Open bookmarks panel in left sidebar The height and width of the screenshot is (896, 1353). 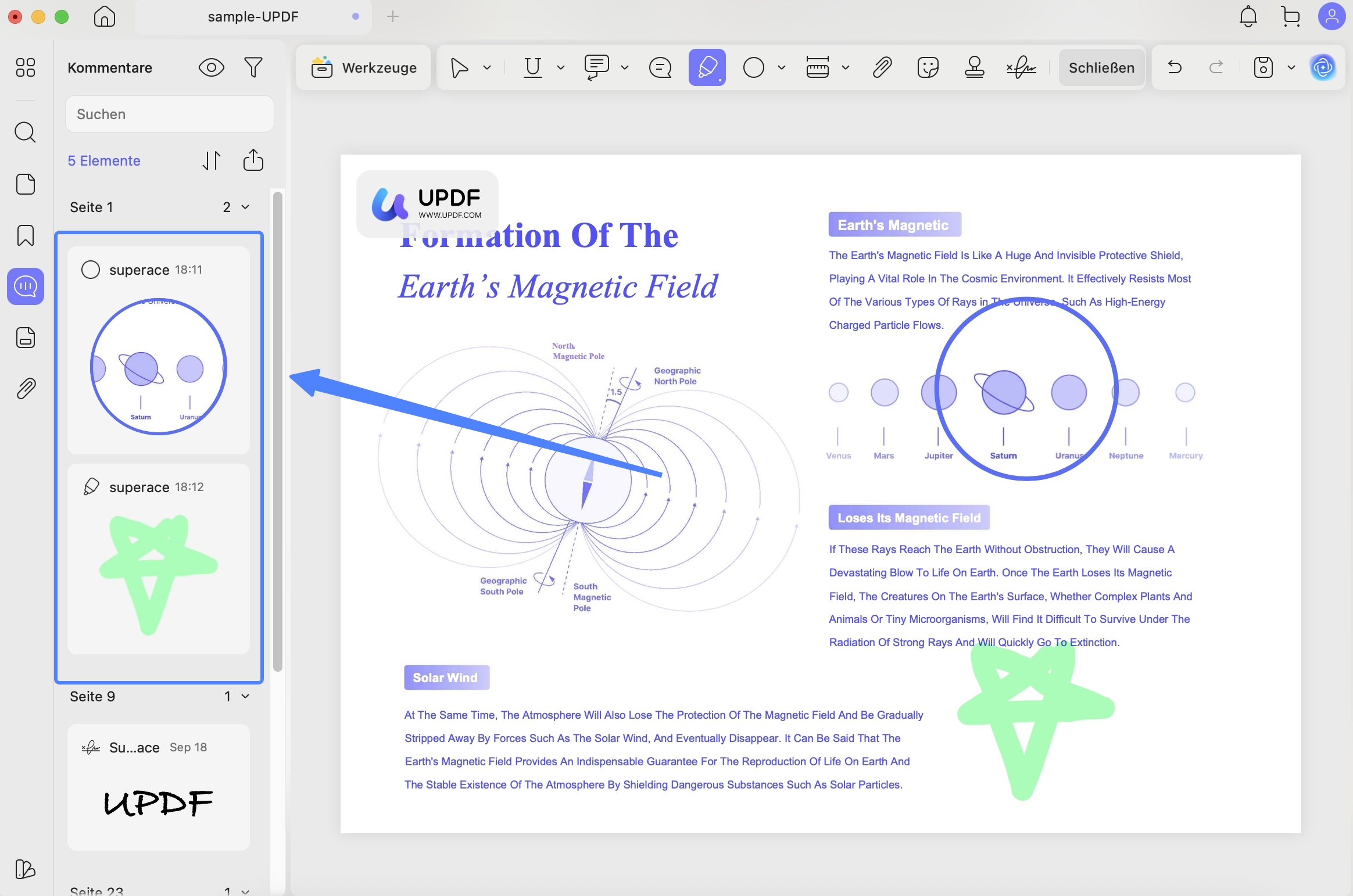tap(26, 235)
